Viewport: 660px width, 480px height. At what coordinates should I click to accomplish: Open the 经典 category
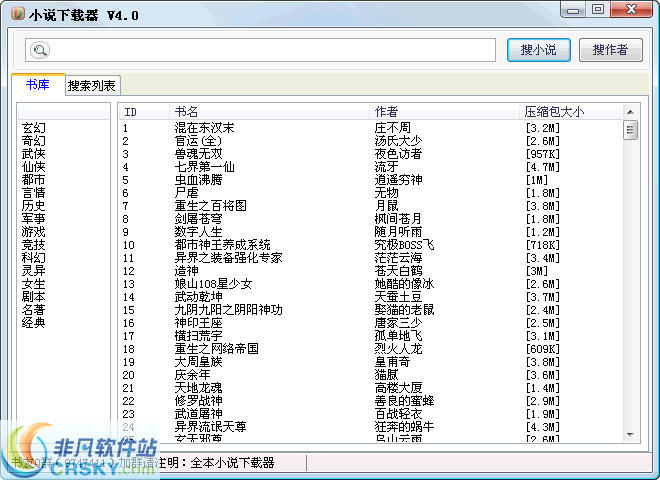(x=34, y=323)
